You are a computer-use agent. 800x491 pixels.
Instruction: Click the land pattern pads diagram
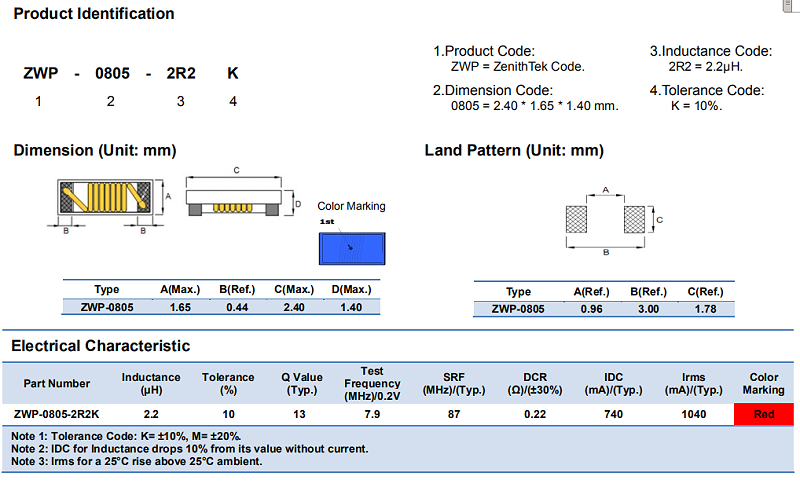click(x=606, y=219)
